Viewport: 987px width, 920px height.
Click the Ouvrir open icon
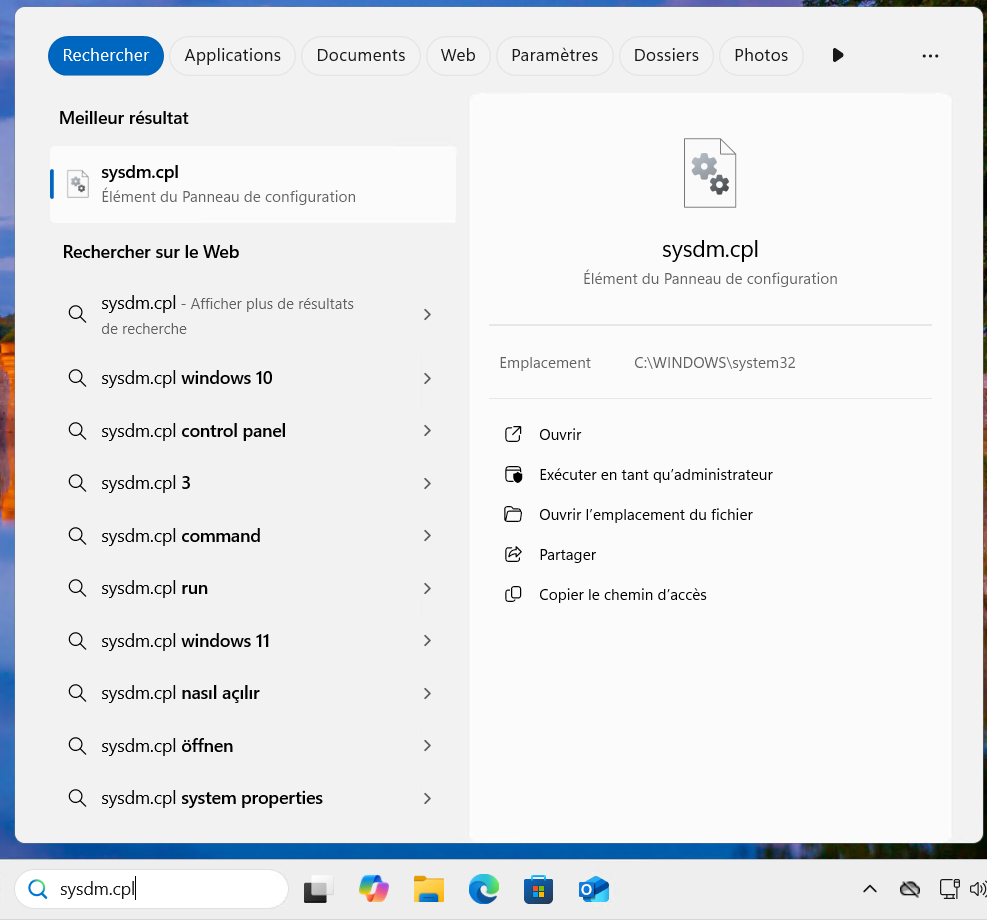pos(513,435)
